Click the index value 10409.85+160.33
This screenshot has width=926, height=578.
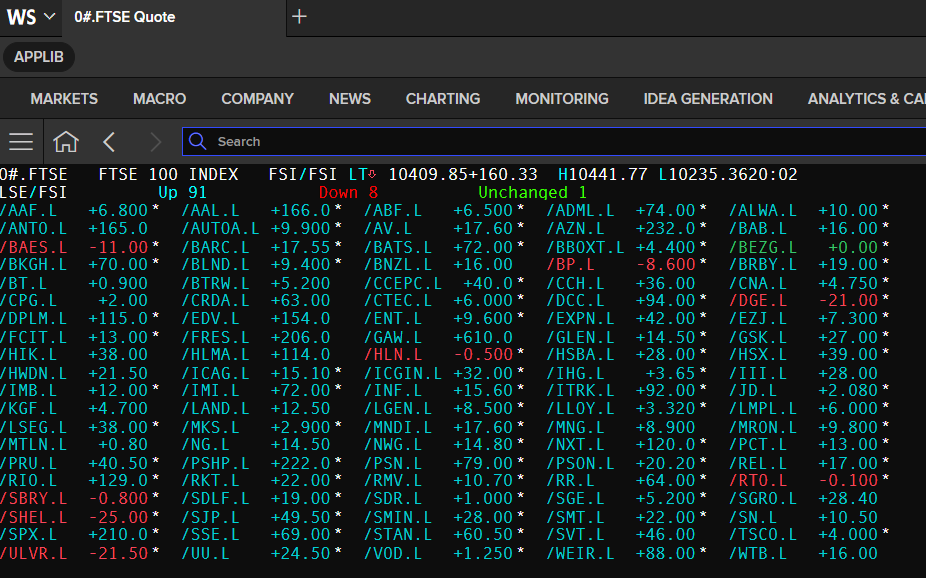pos(463,175)
